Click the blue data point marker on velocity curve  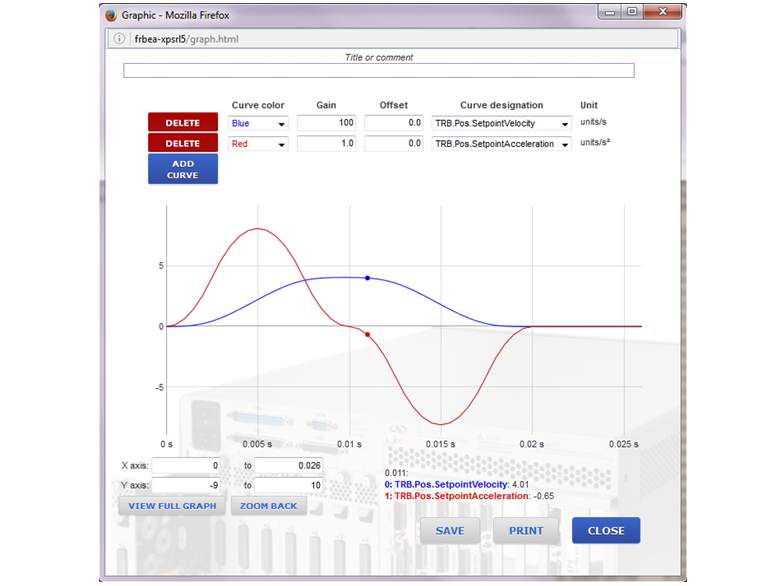click(x=367, y=278)
